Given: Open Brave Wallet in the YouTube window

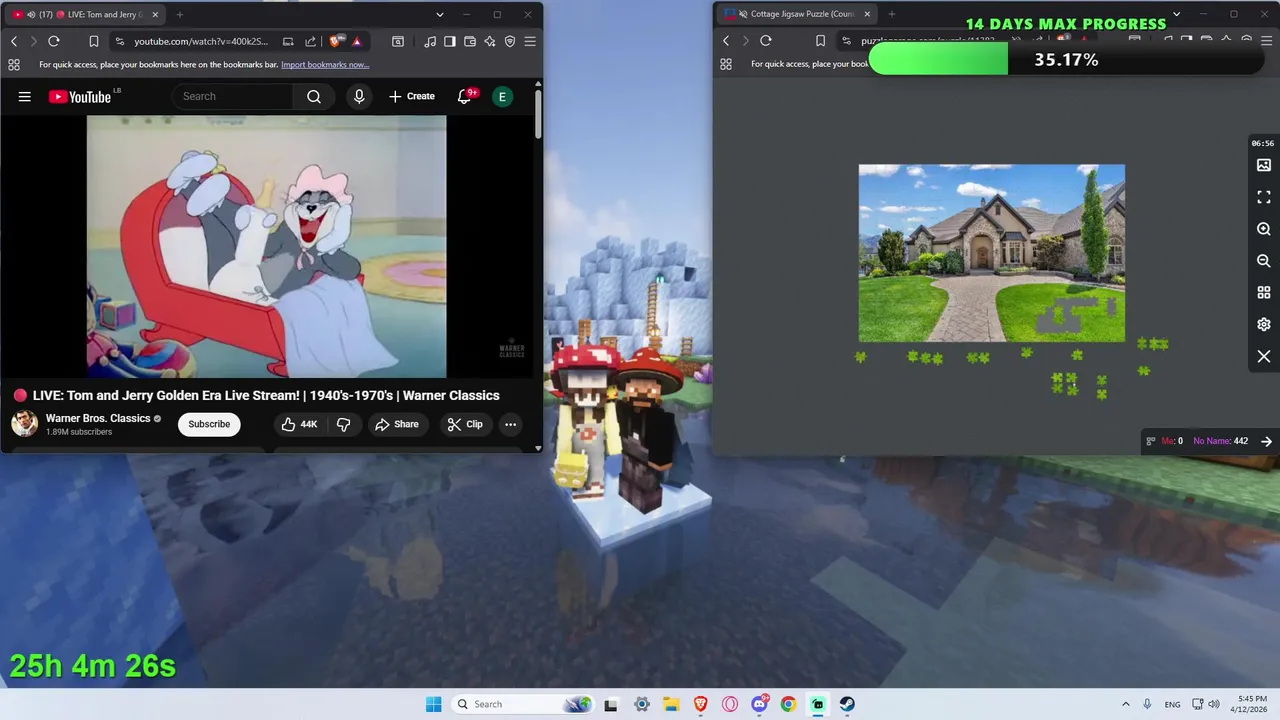Looking at the screenshot, I should click(470, 41).
